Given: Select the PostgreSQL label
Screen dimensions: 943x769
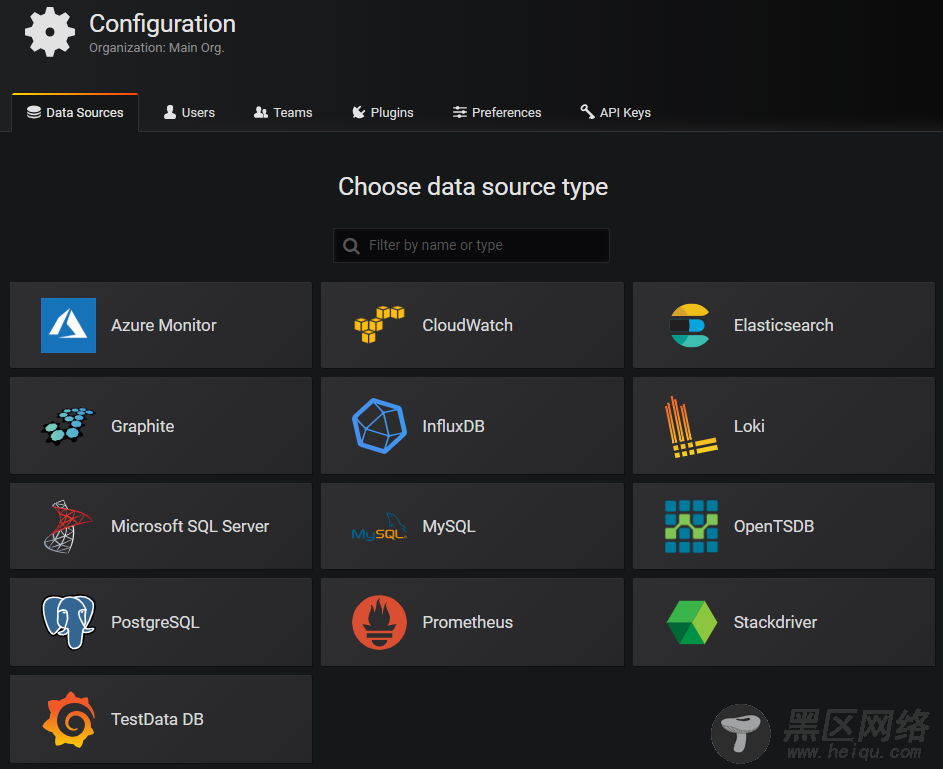Looking at the screenshot, I should [155, 622].
